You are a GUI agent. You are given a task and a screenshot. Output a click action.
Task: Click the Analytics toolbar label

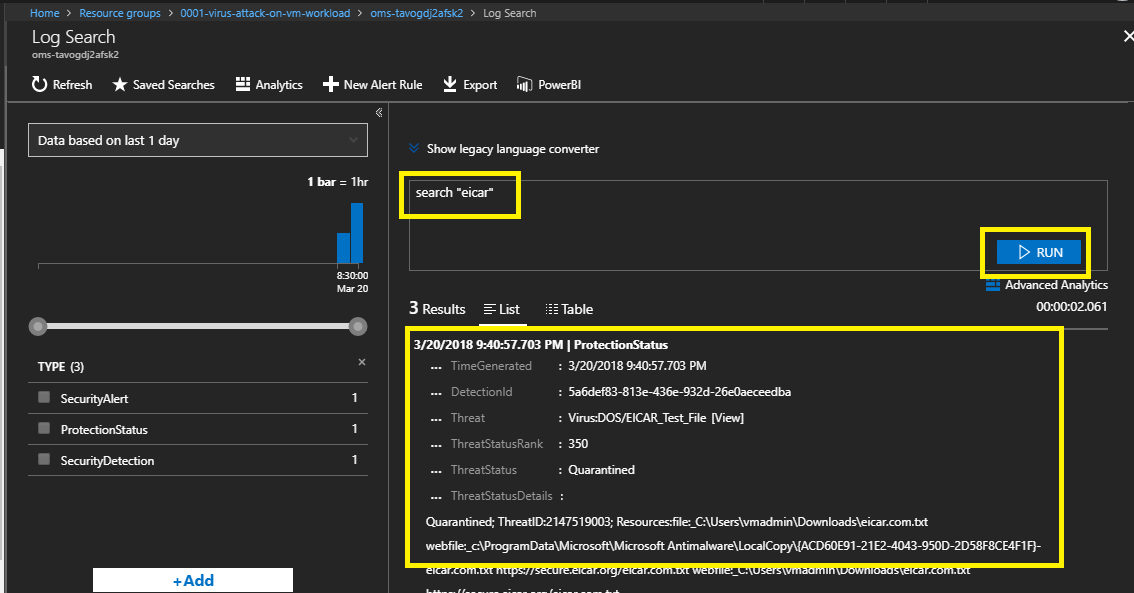pos(279,85)
